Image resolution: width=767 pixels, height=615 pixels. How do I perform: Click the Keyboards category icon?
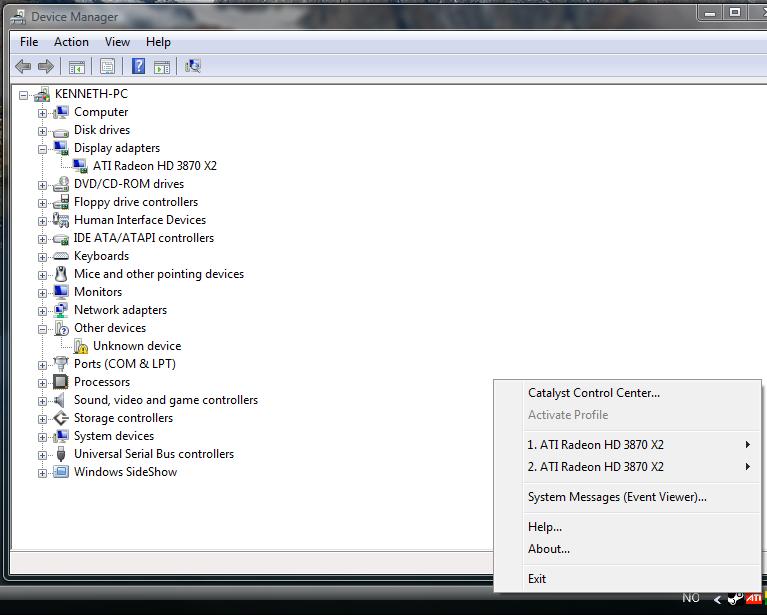pos(61,256)
